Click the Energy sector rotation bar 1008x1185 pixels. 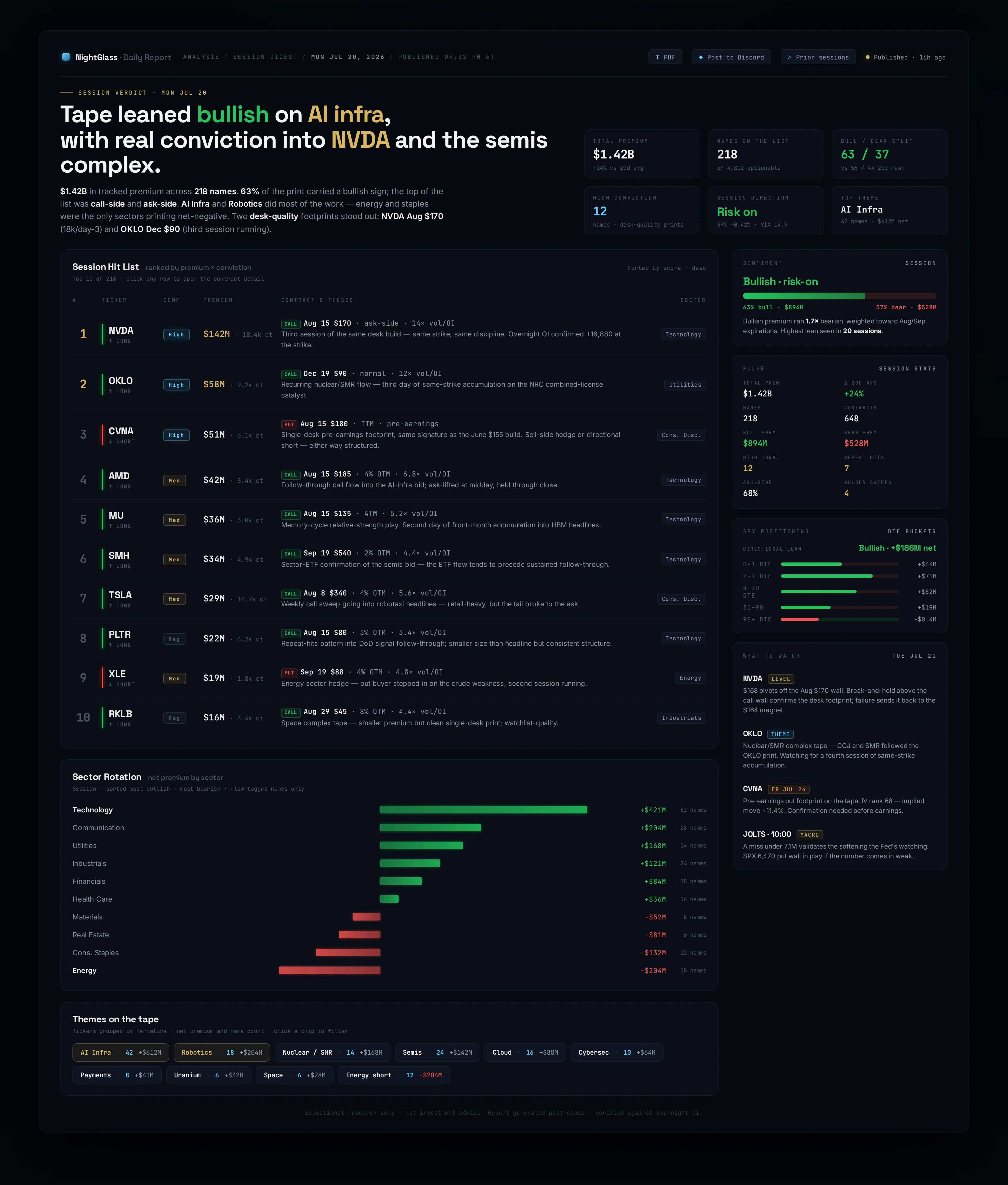tap(330, 970)
